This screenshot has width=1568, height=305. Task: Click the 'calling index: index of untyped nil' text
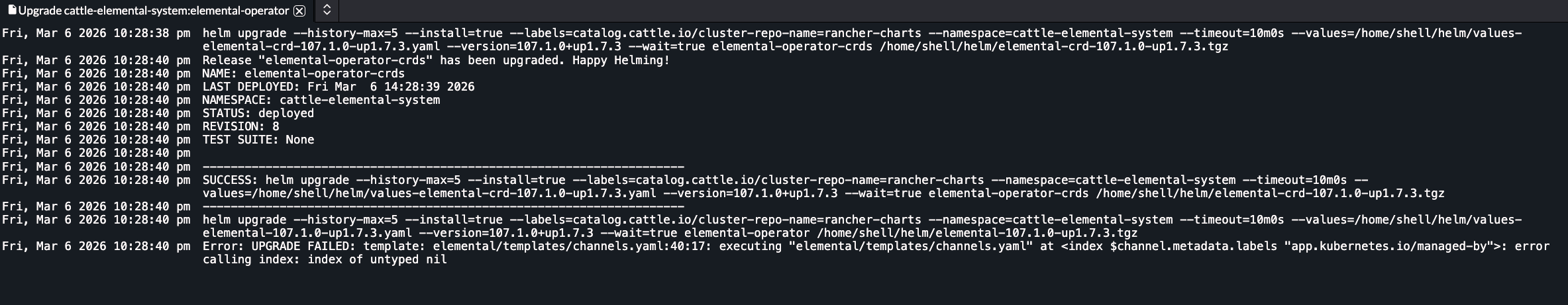325,259
